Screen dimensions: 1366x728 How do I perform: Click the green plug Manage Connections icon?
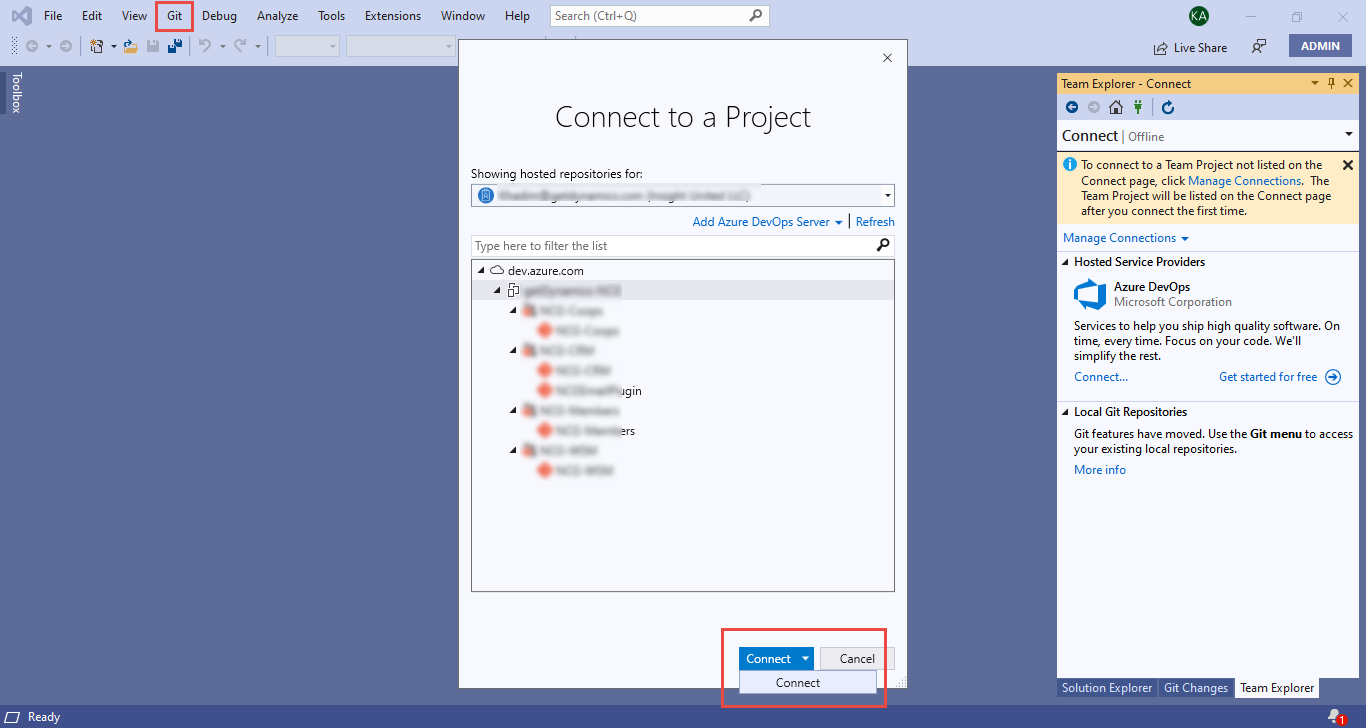(x=1138, y=107)
